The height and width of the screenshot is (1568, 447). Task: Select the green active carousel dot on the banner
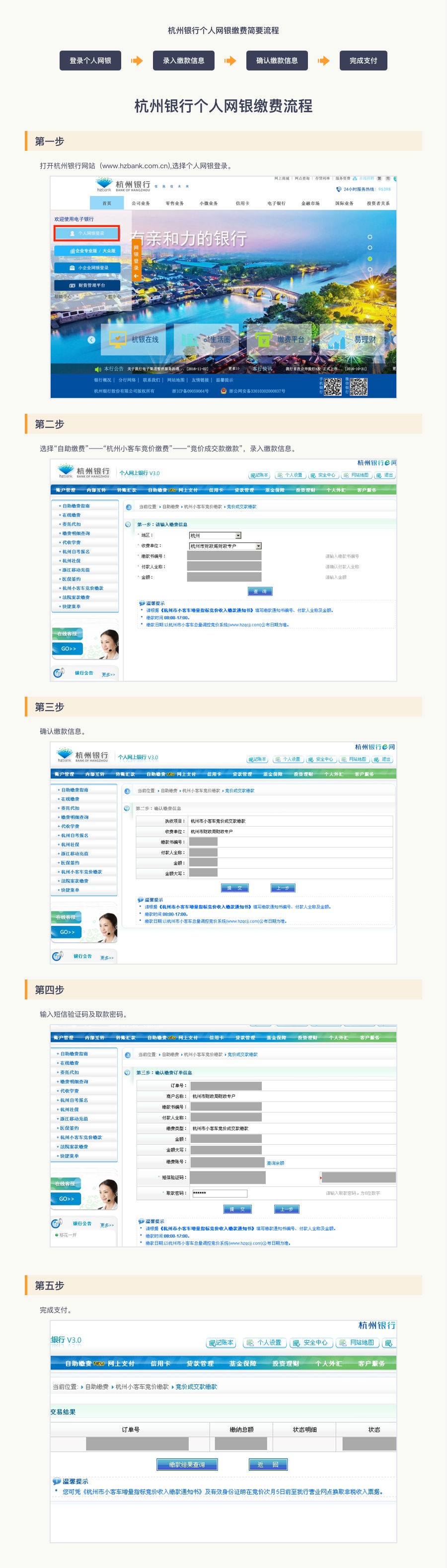(x=370, y=259)
